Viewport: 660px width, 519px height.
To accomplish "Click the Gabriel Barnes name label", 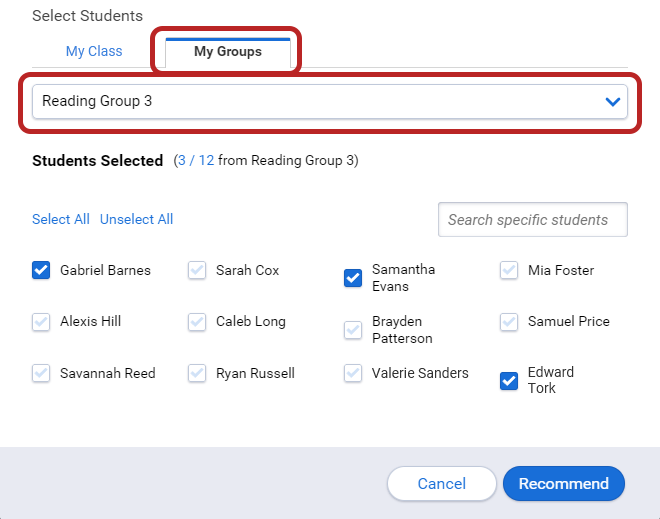I will [105, 270].
